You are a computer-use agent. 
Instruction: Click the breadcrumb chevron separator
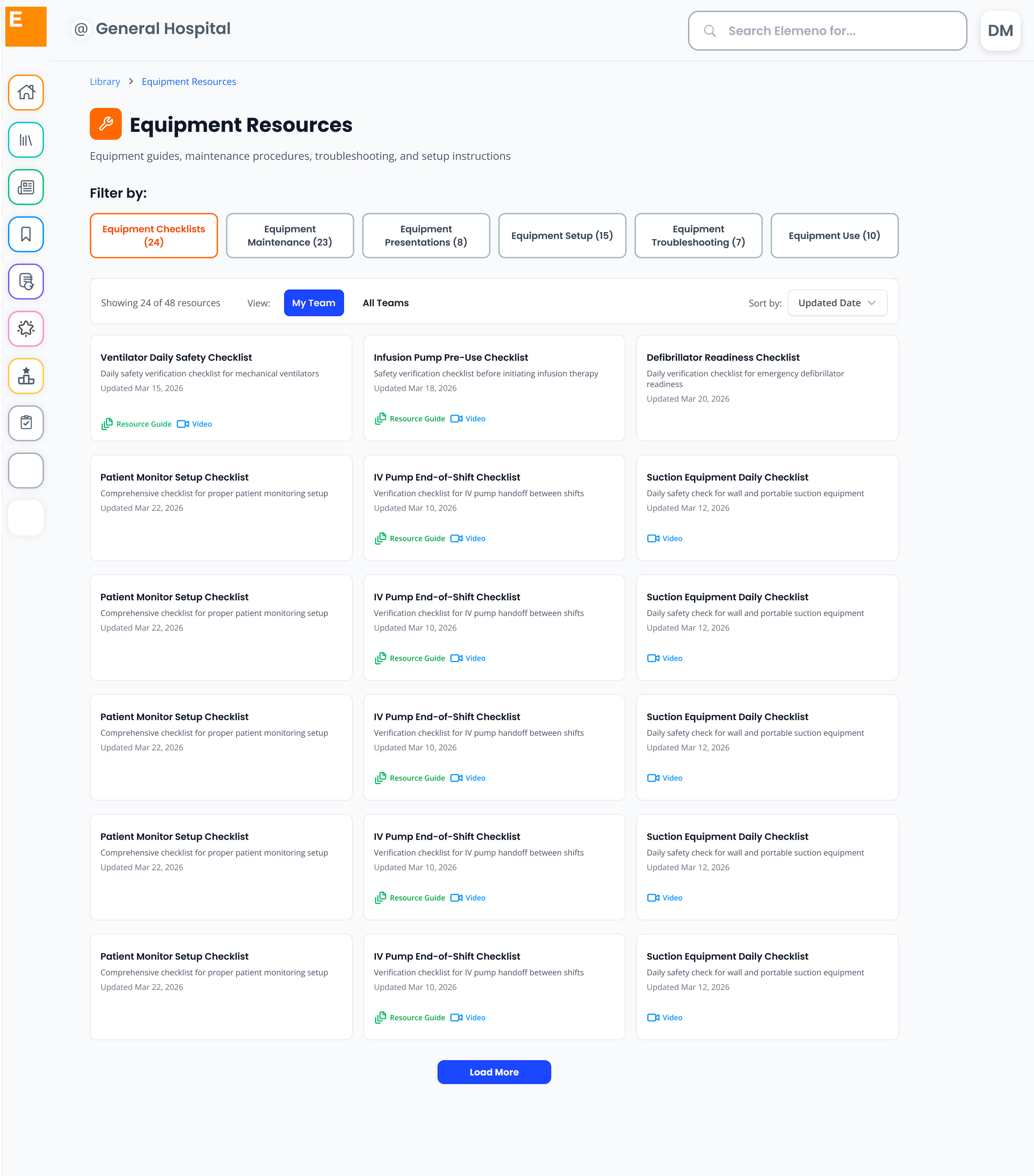click(x=131, y=82)
